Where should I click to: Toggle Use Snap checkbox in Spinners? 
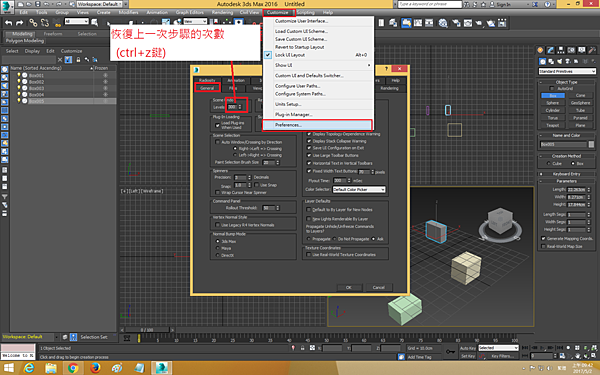coord(256,185)
